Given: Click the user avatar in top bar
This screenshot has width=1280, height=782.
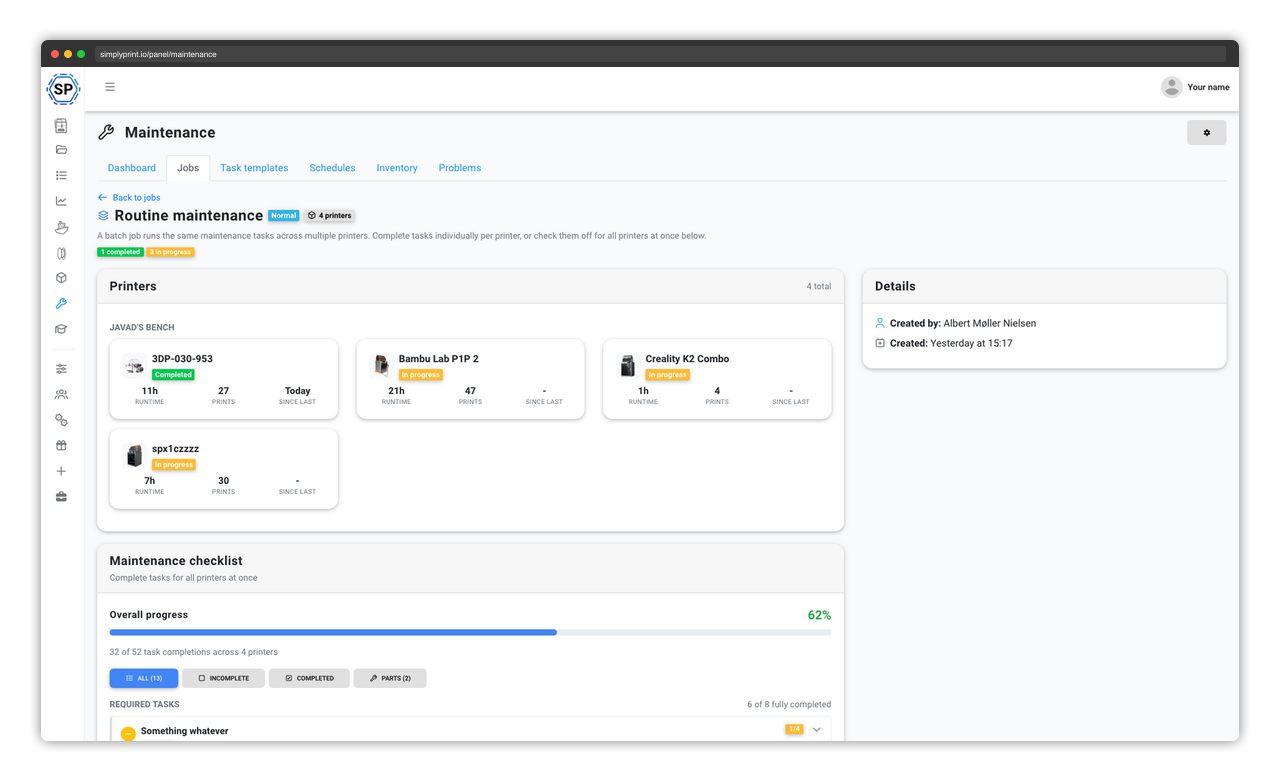Looking at the screenshot, I should [1171, 87].
